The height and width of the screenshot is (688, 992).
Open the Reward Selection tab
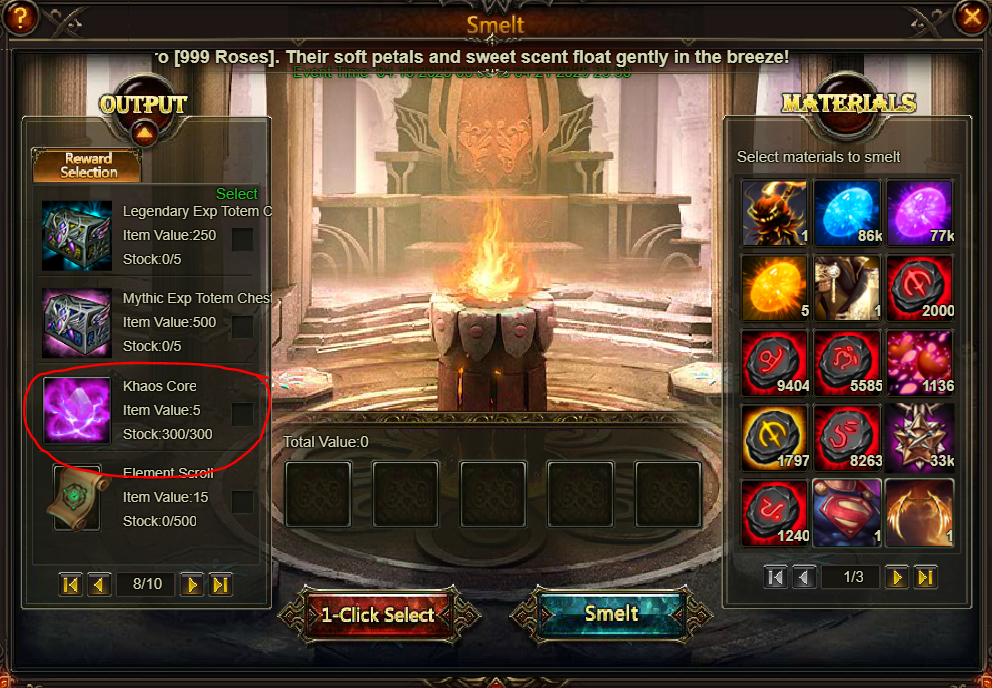coord(87,165)
